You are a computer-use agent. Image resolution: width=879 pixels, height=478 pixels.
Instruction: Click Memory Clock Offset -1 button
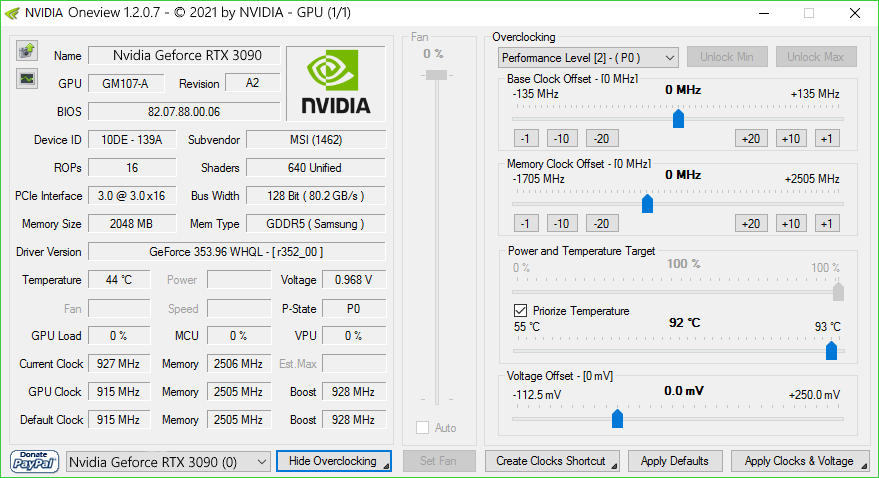click(526, 224)
